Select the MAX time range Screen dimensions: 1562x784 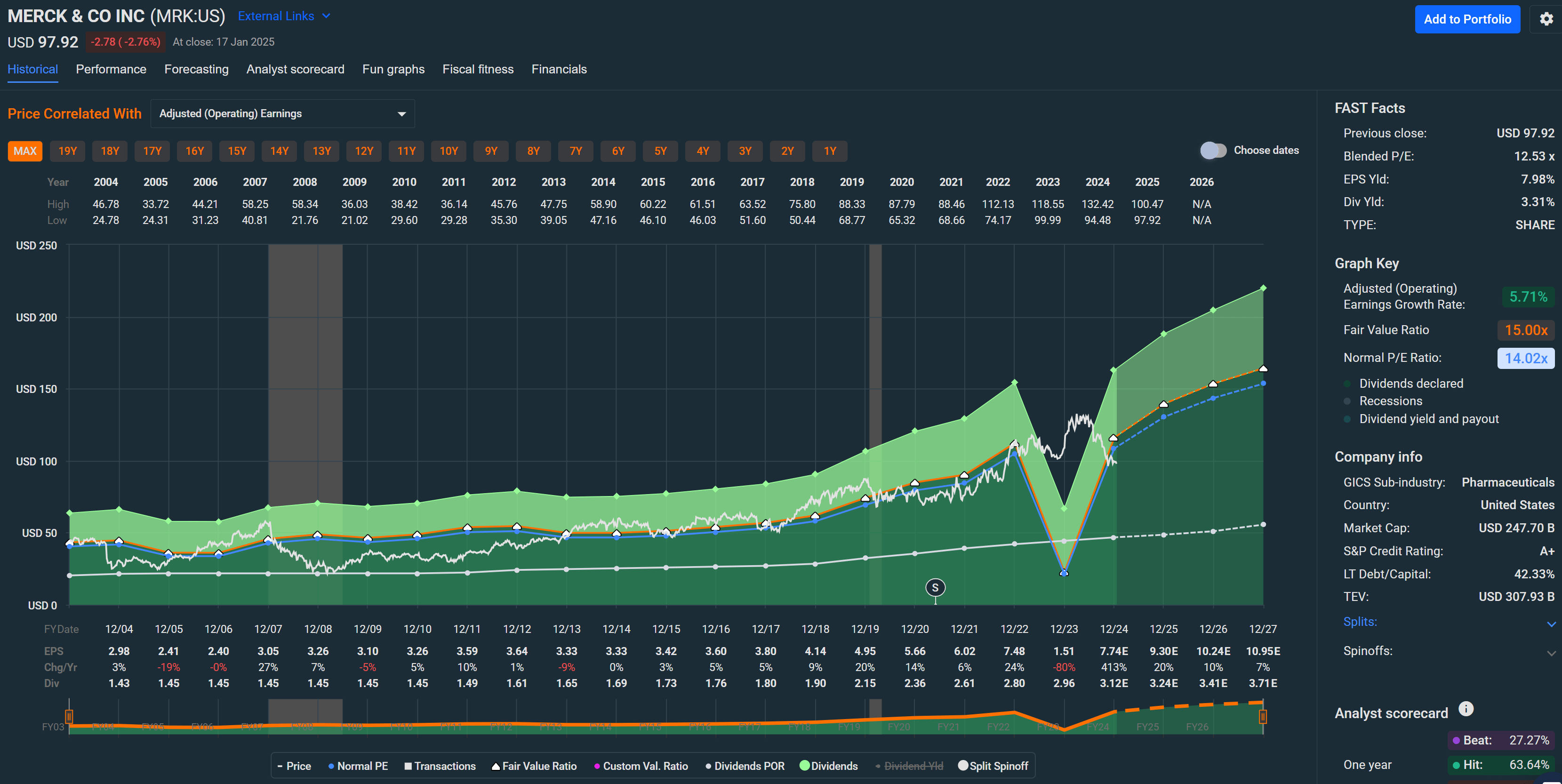tap(25, 151)
